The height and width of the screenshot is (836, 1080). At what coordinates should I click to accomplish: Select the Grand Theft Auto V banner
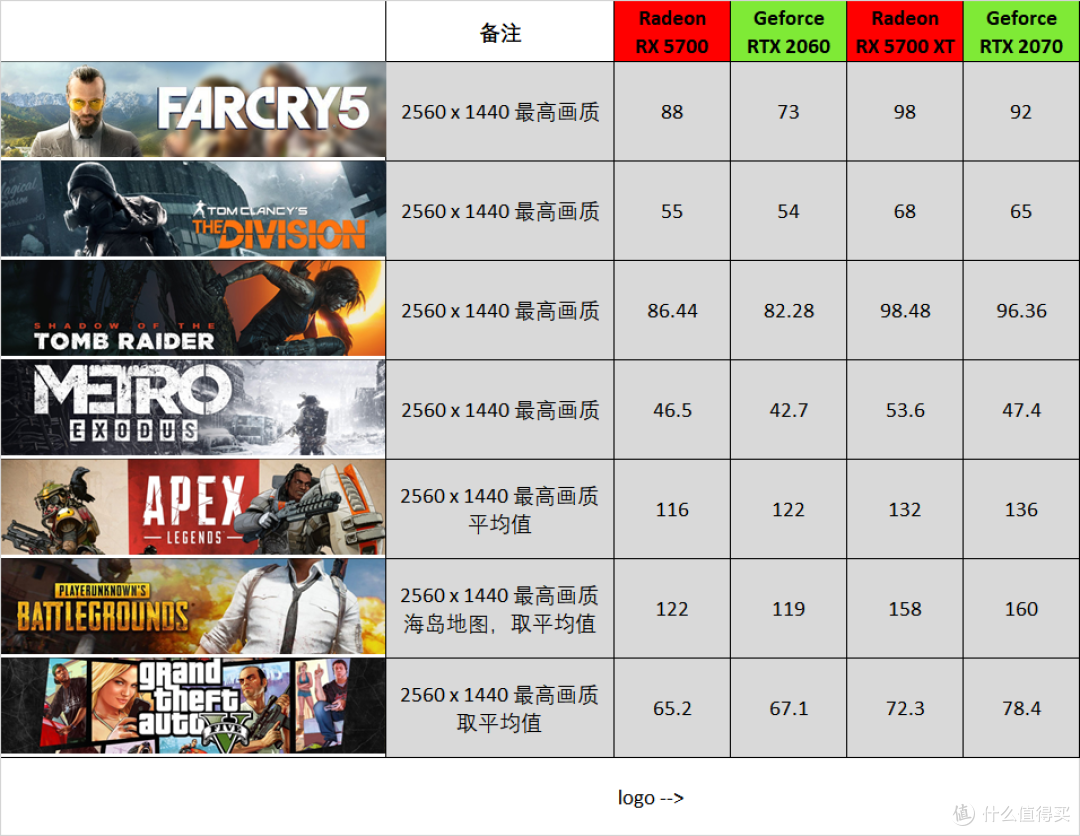coord(193,707)
